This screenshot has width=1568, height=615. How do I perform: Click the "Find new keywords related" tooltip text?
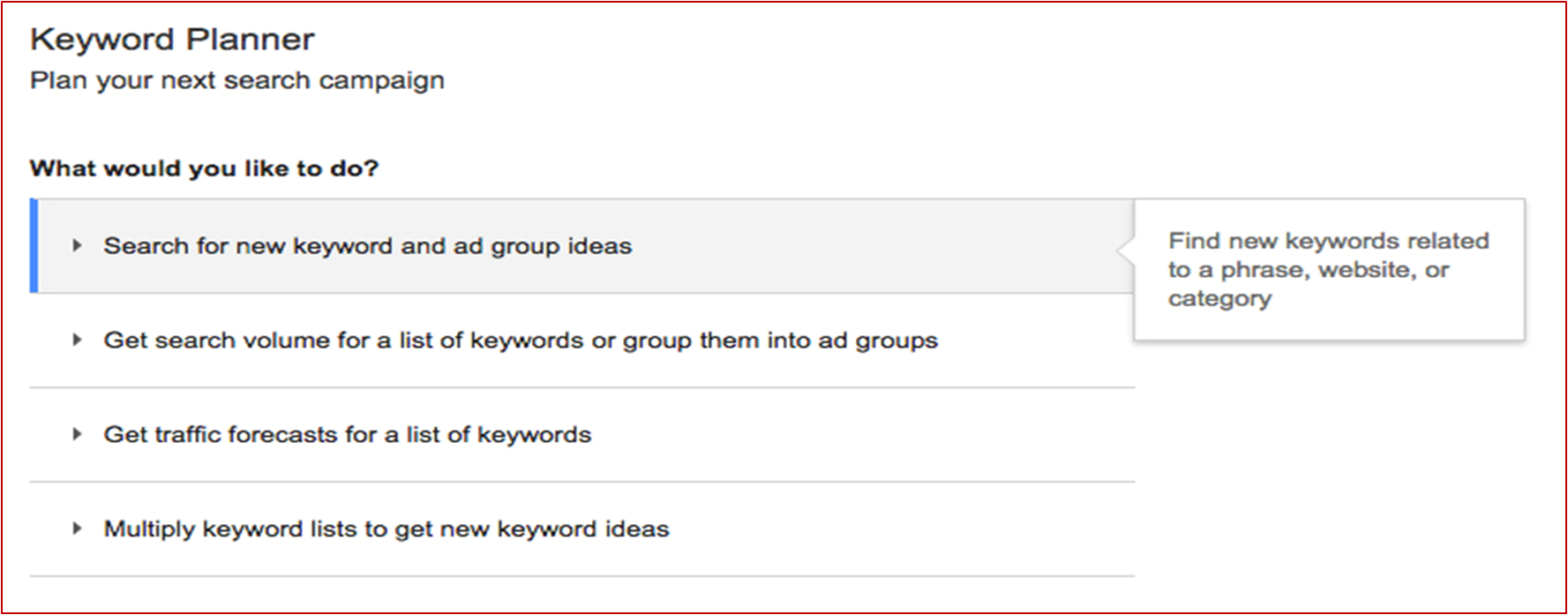pos(1328,241)
